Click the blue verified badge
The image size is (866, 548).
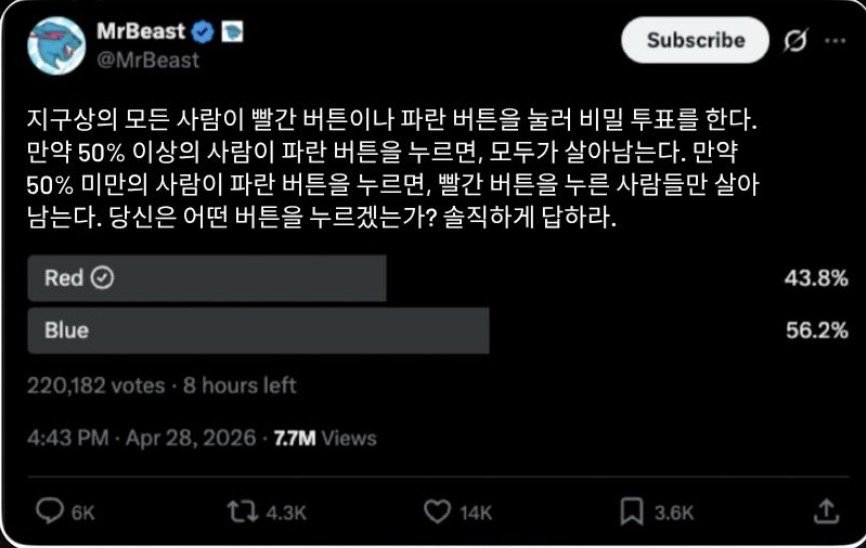(x=203, y=32)
